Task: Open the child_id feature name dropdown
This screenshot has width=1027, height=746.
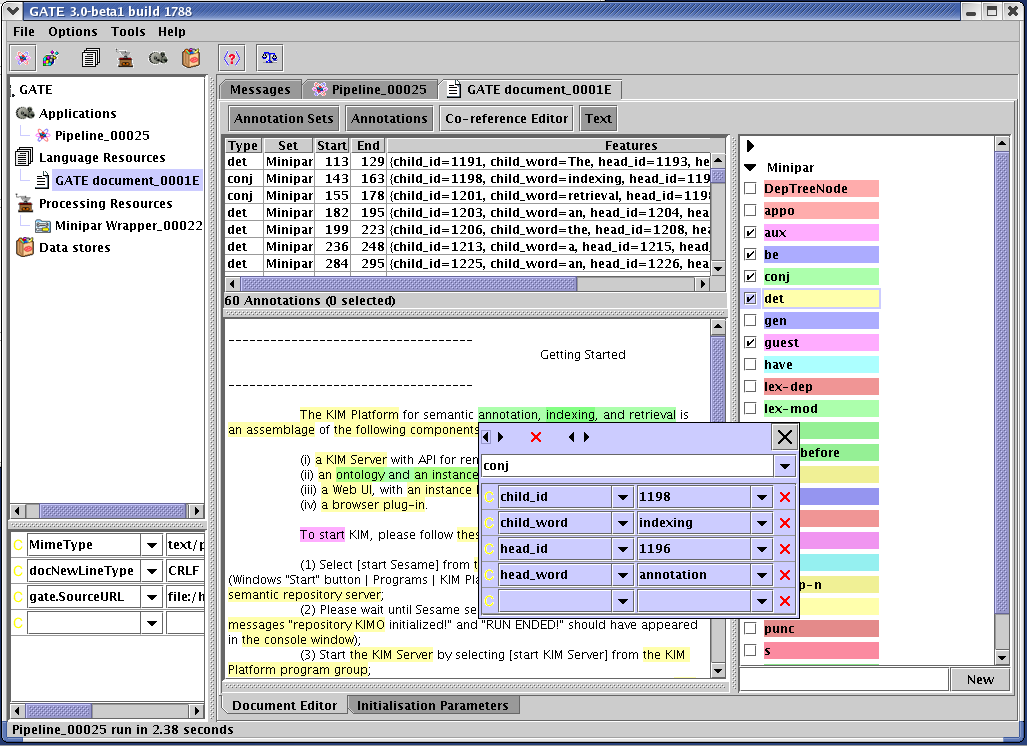Action: (x=622, y=497)
